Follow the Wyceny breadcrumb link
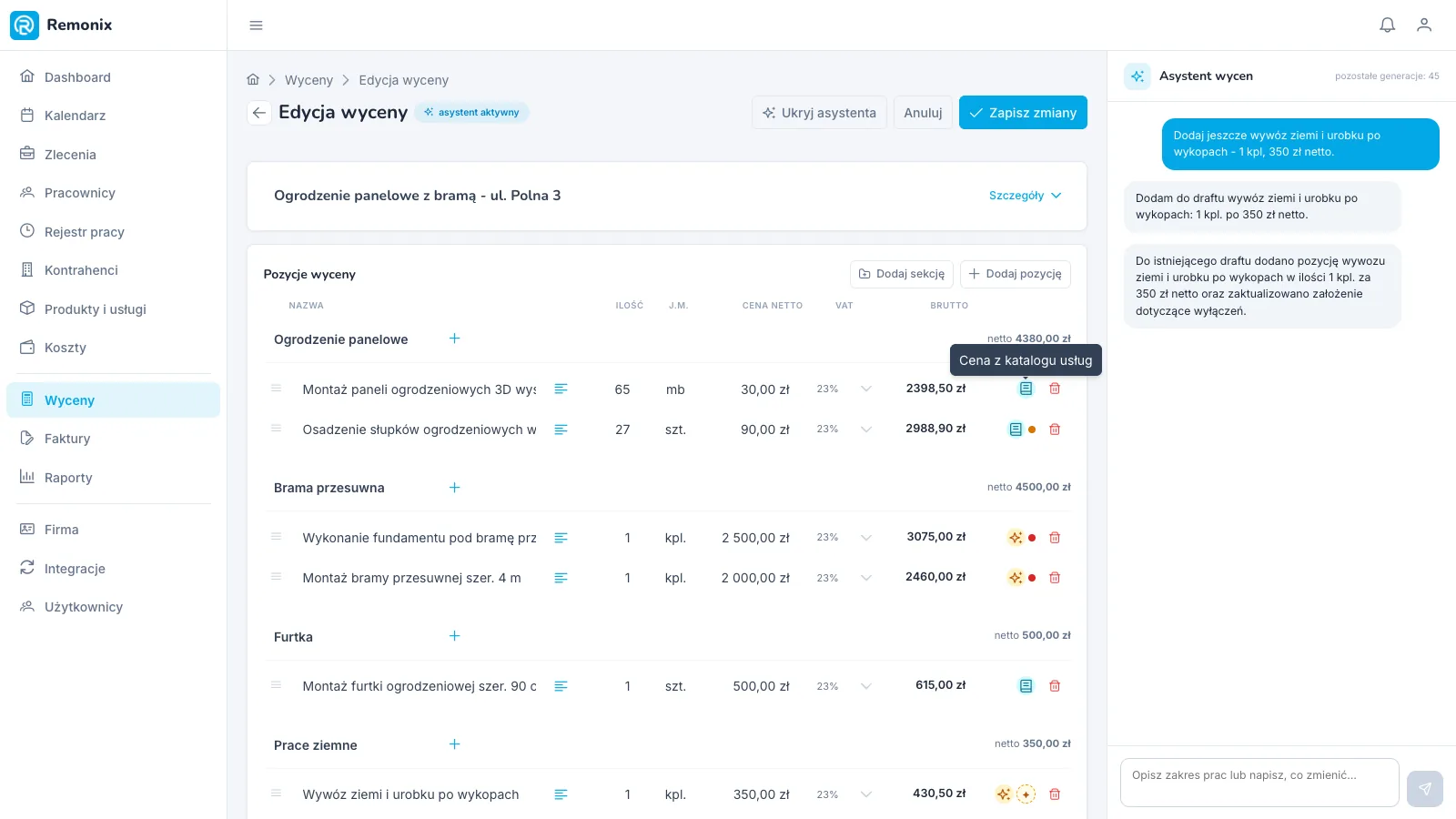The width and height of the screenshot is (1456, 819). point(308,80)
